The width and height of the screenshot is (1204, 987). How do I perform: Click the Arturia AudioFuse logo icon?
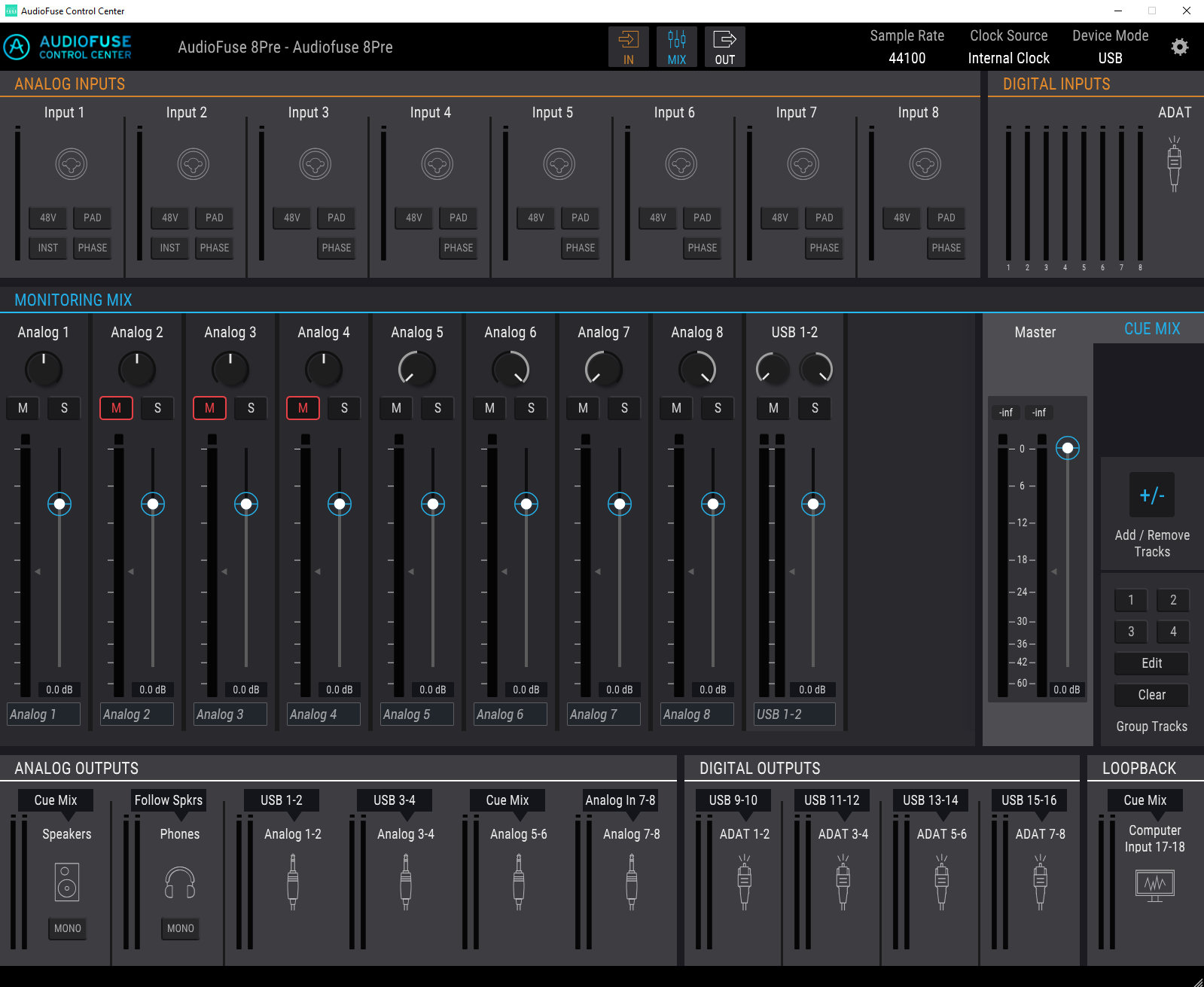point(17,47)
